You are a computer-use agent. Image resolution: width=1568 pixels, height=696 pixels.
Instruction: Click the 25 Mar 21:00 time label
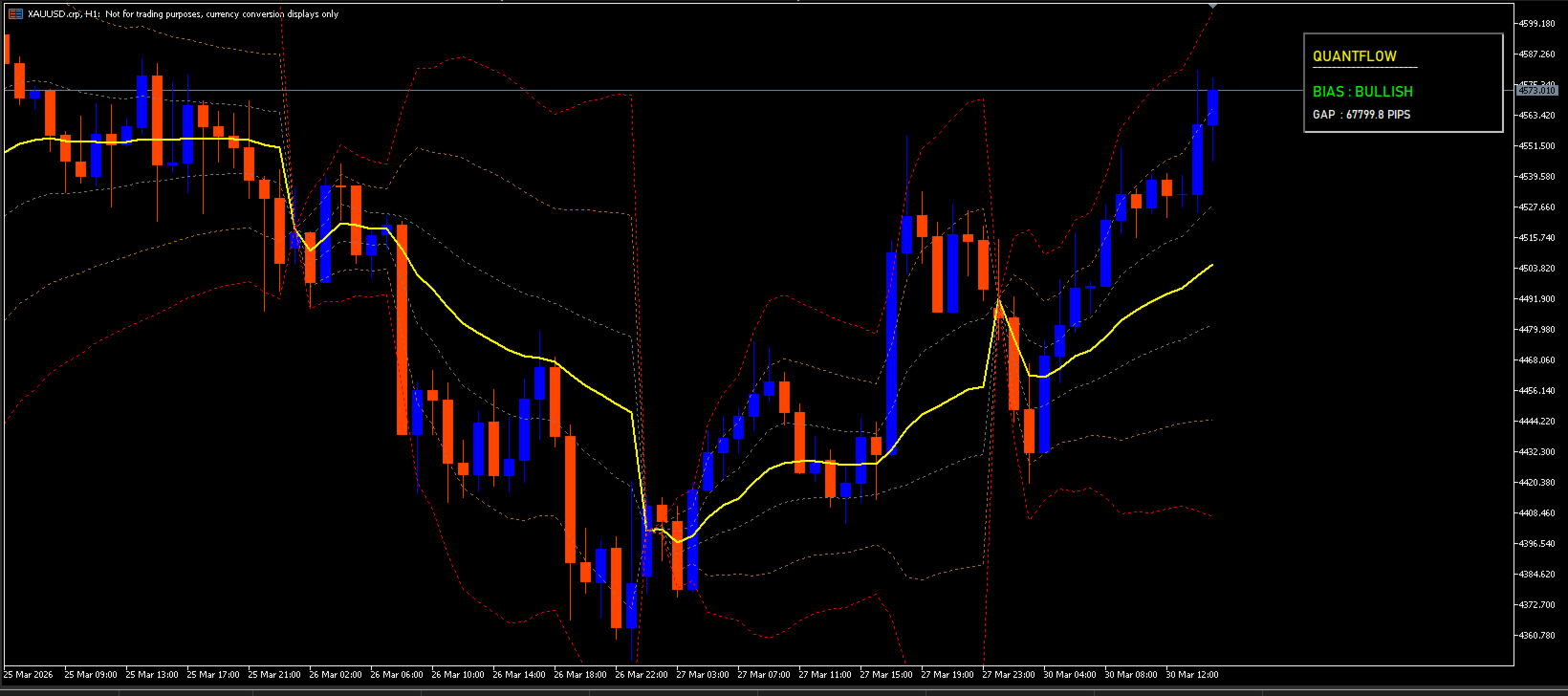pos(274,675)
